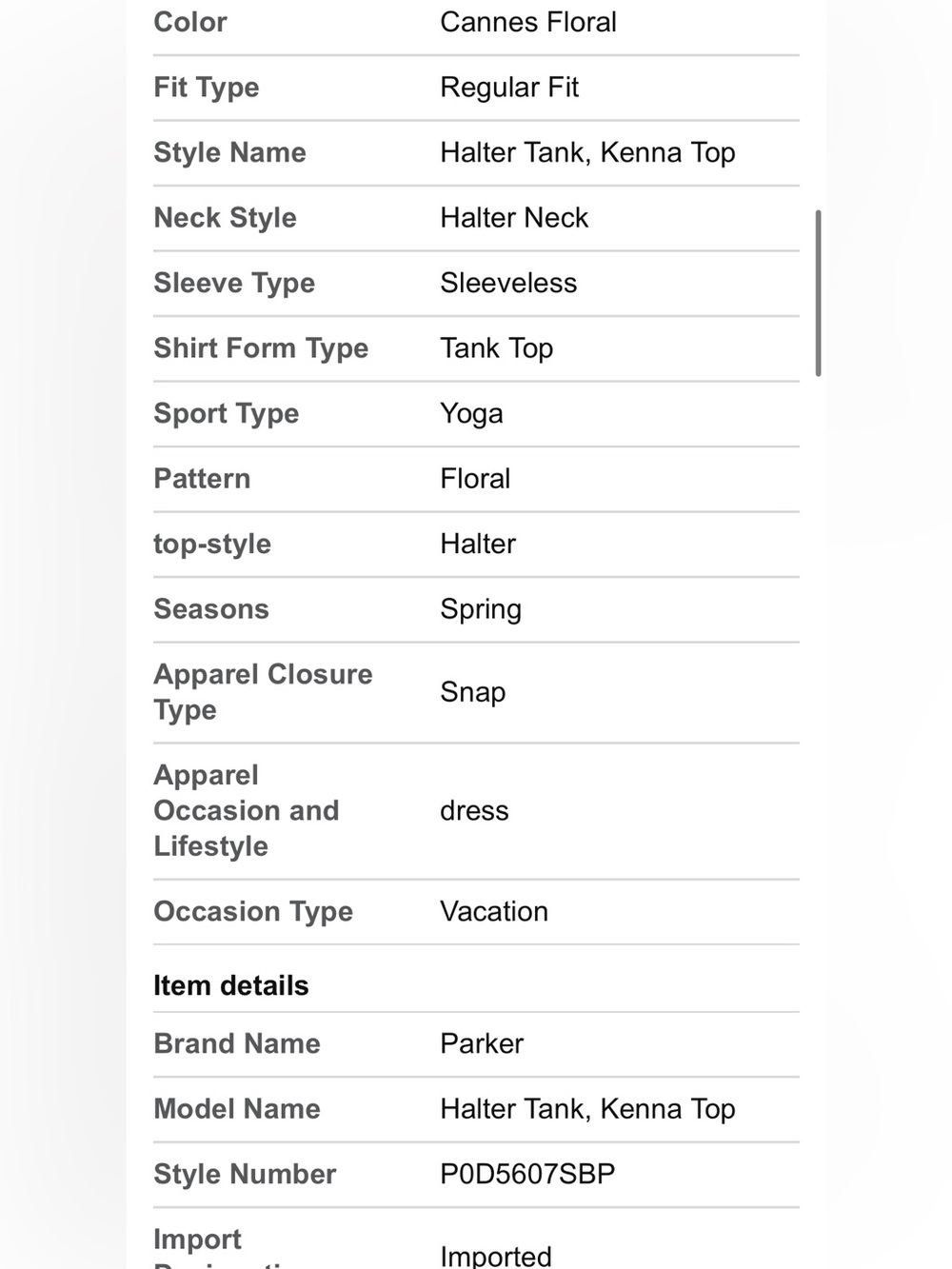The image size is (952, 1269).
Task: Select the Sleeveless value
Action: (x=508, y=283)
